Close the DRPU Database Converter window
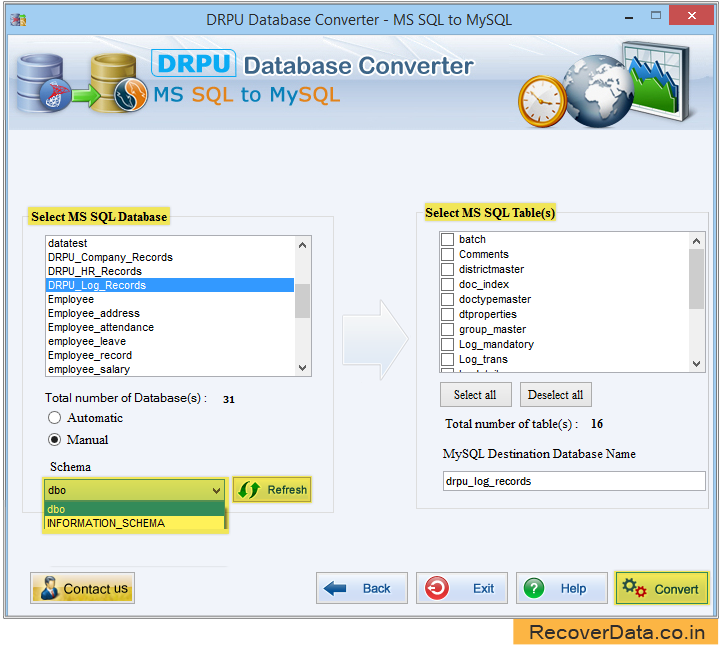The image size is (723, 650). (x=692, y=16)
